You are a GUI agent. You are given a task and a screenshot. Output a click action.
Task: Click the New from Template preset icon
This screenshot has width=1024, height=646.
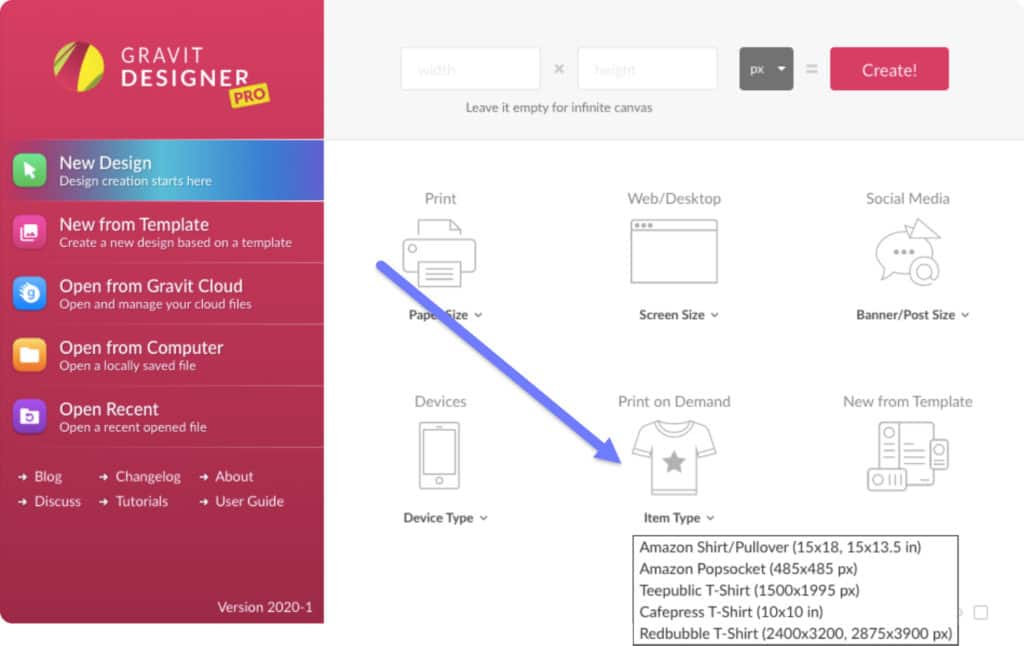point(907,456)
